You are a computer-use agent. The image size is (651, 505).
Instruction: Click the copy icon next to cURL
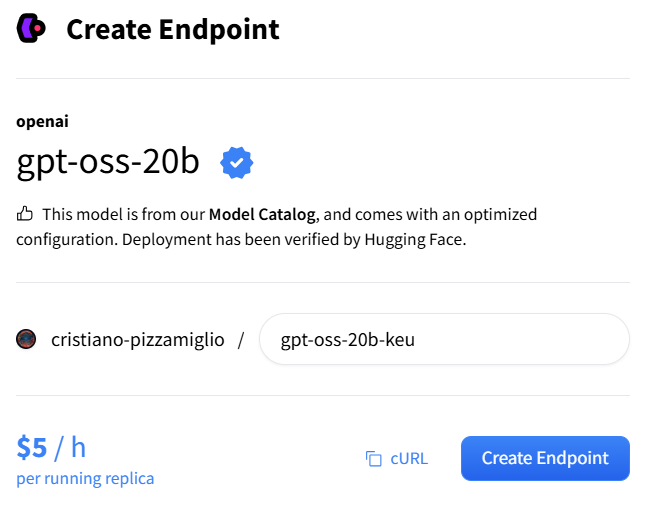(374, 458)
